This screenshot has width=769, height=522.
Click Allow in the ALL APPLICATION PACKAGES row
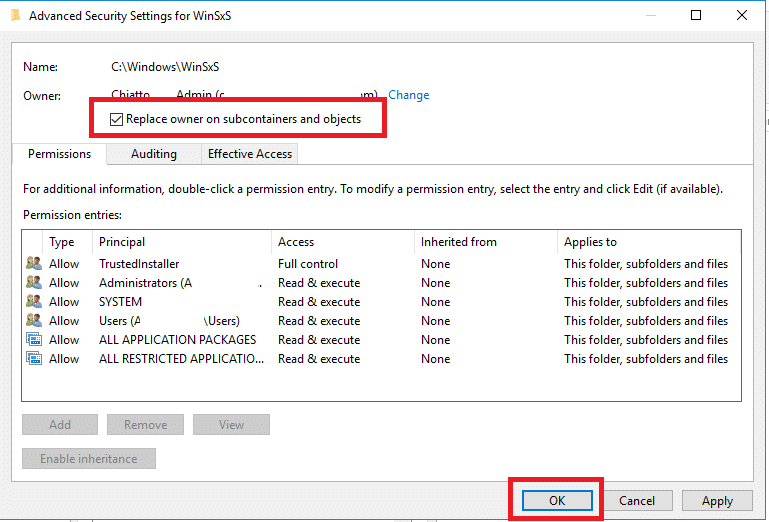[64, 339]
